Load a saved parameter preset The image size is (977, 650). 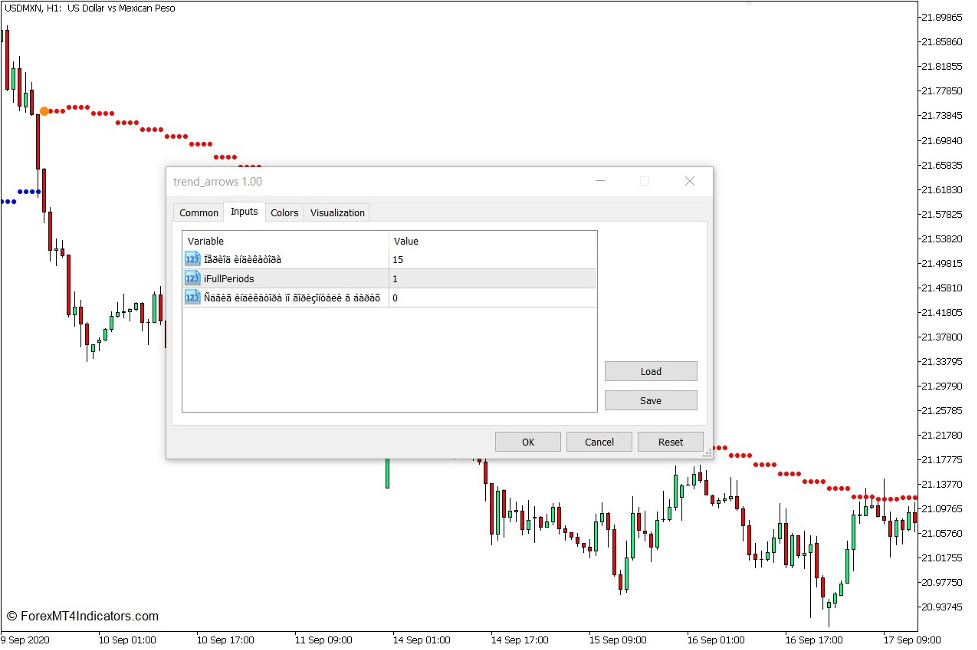tap(650, 370)
